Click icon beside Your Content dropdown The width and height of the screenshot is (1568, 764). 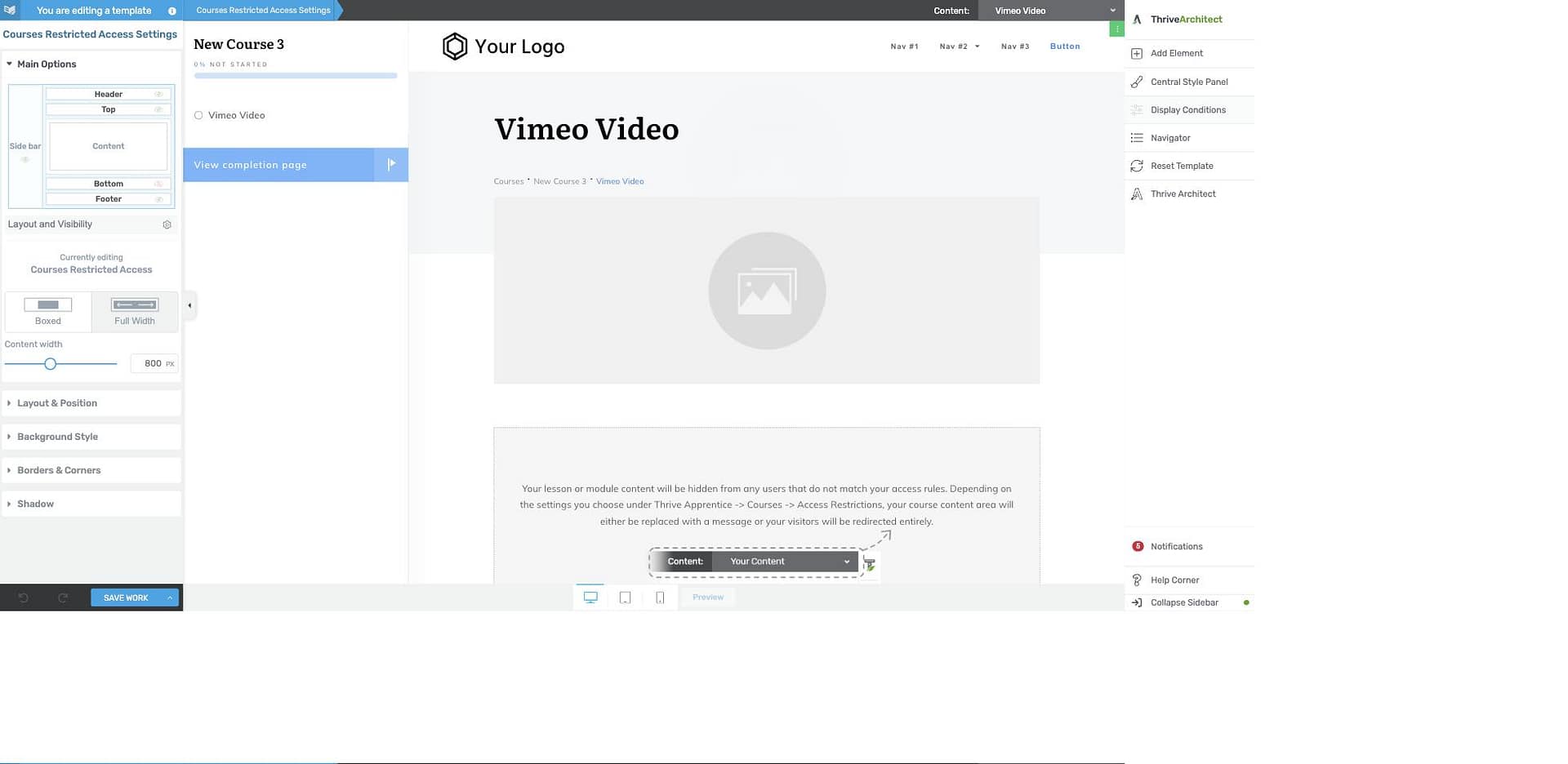870,564
